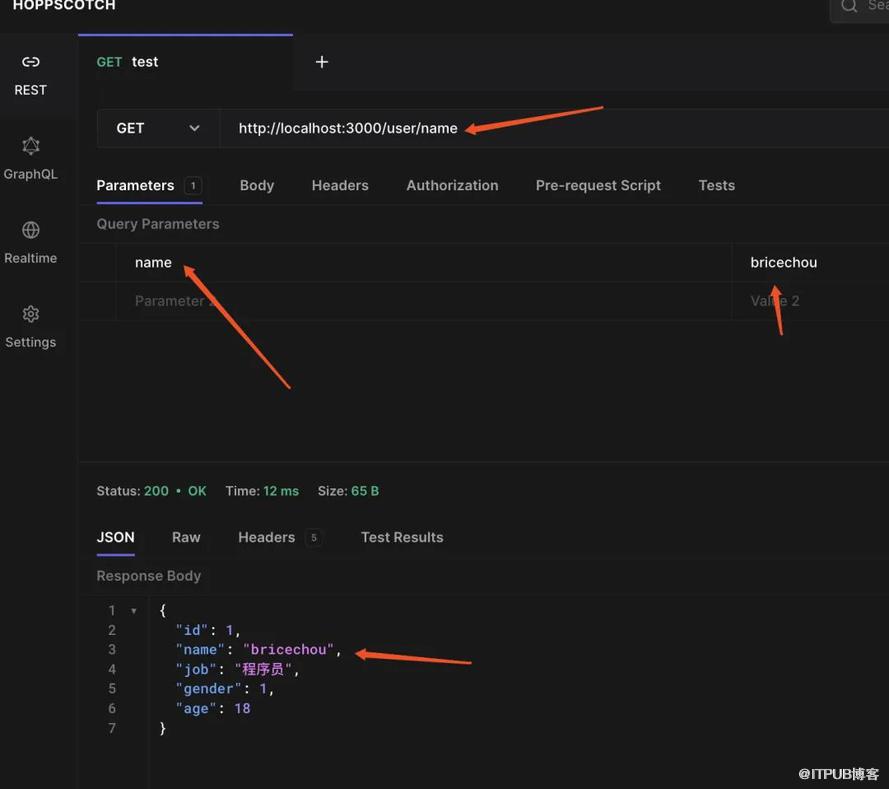This screenshot has height=789, width=889.
Task: Open the Test Results tab
Action: tap(402, 537)
